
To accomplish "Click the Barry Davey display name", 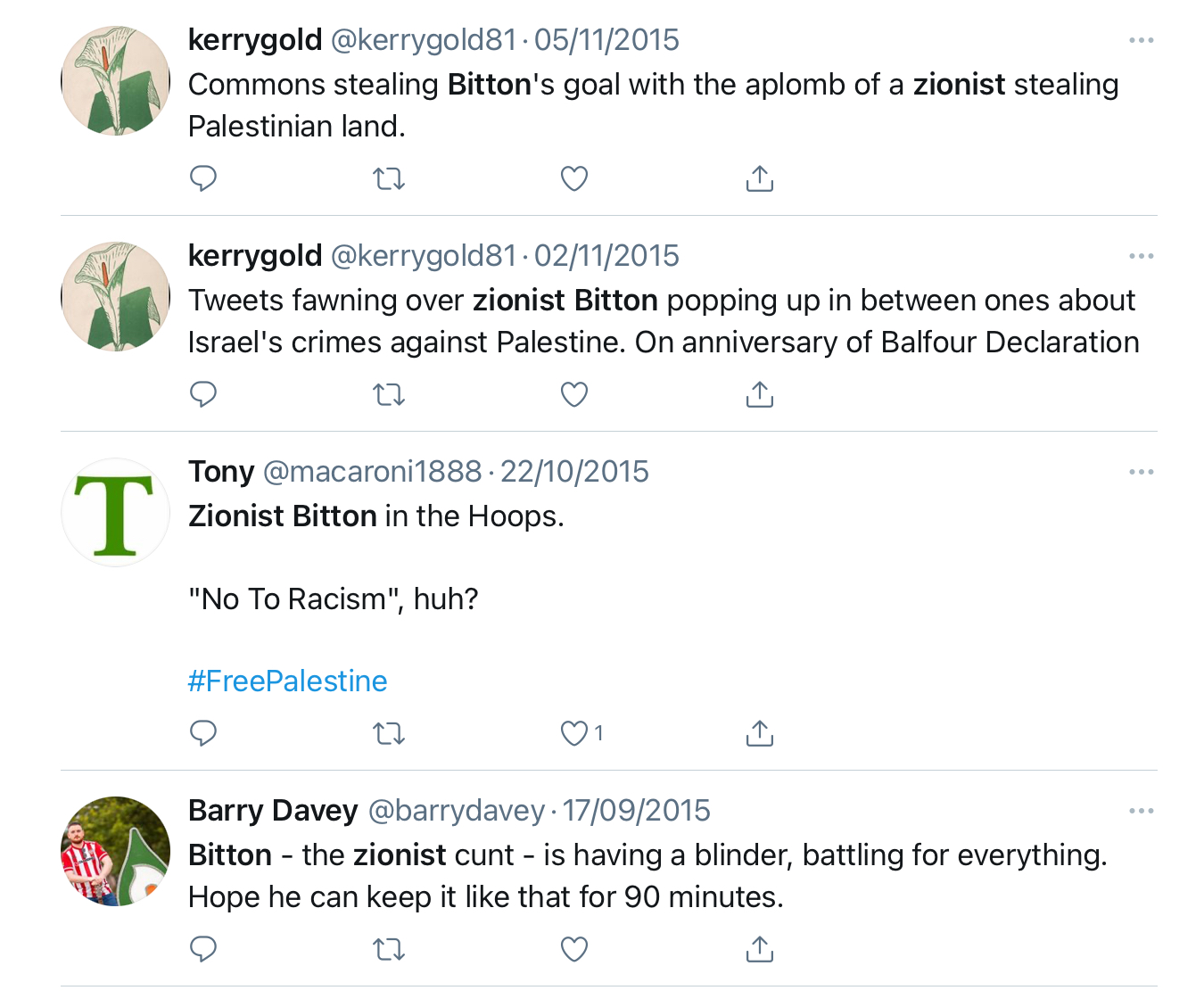I will 273,811.
